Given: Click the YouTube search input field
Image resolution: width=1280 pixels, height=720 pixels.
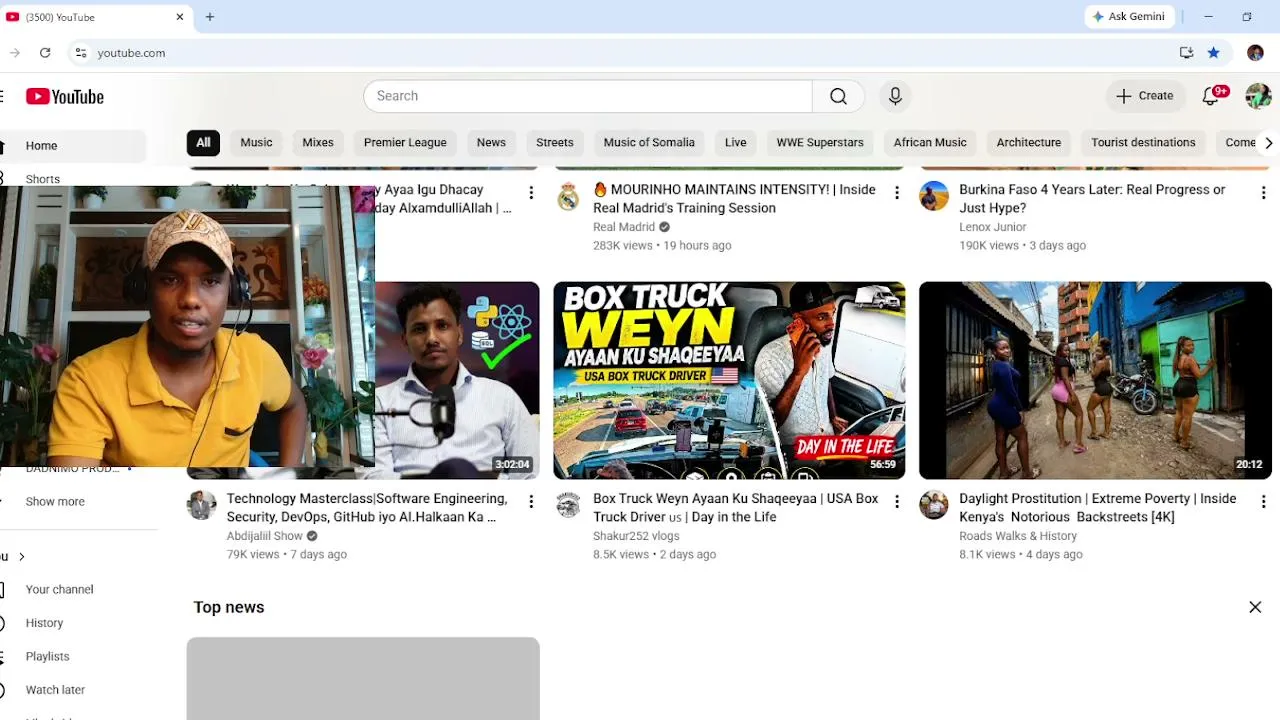Looking at the screenshot, I should pyautogui.click(x=588, y=96).
